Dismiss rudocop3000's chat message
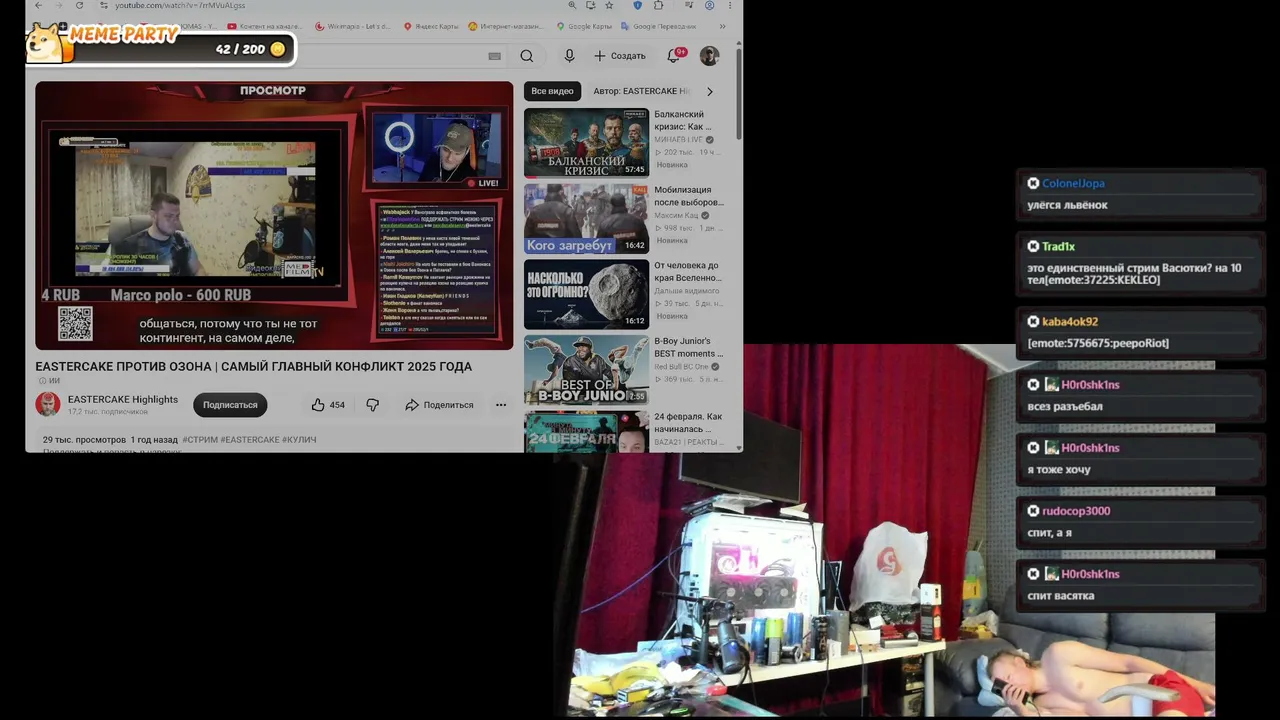 click(x=1033, y=510)
